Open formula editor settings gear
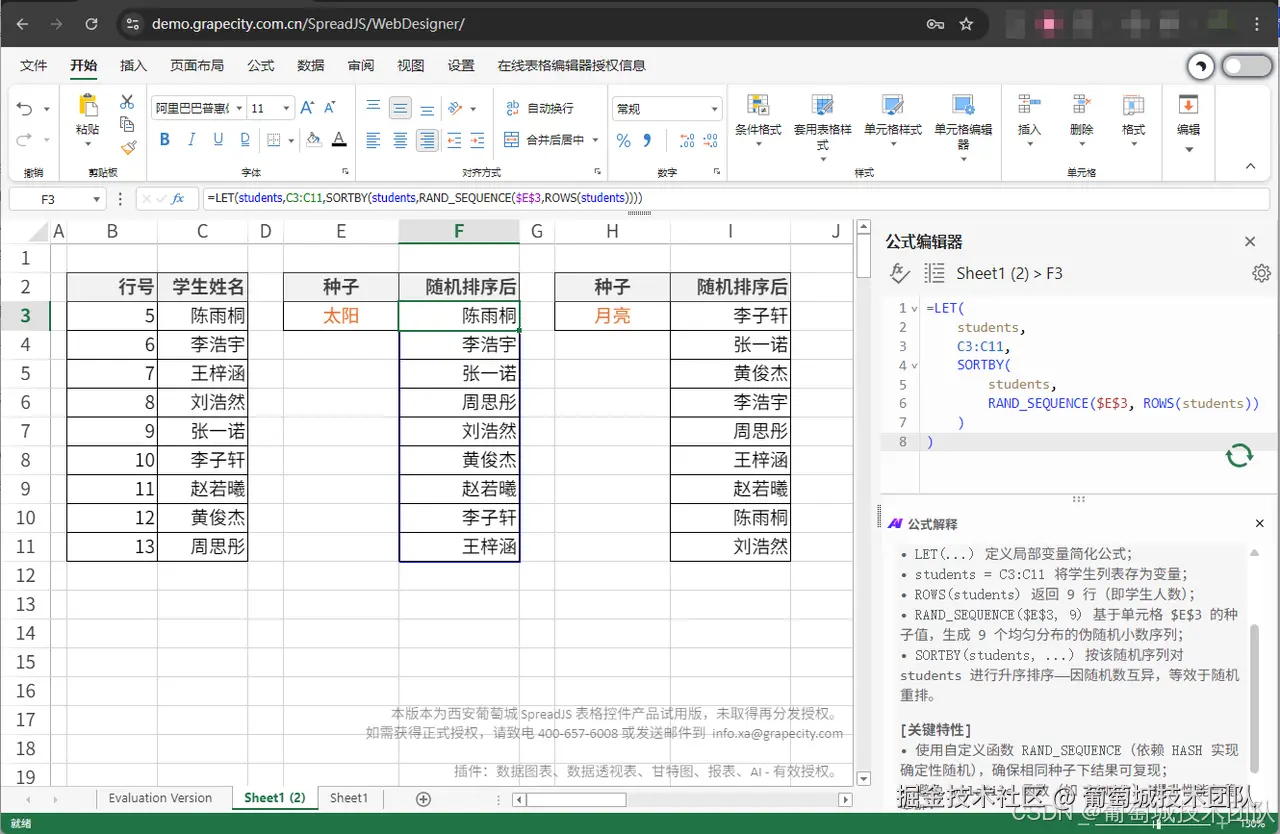Image resolution: width=1280 pixels, height=834 pixels. [1261, 273]
